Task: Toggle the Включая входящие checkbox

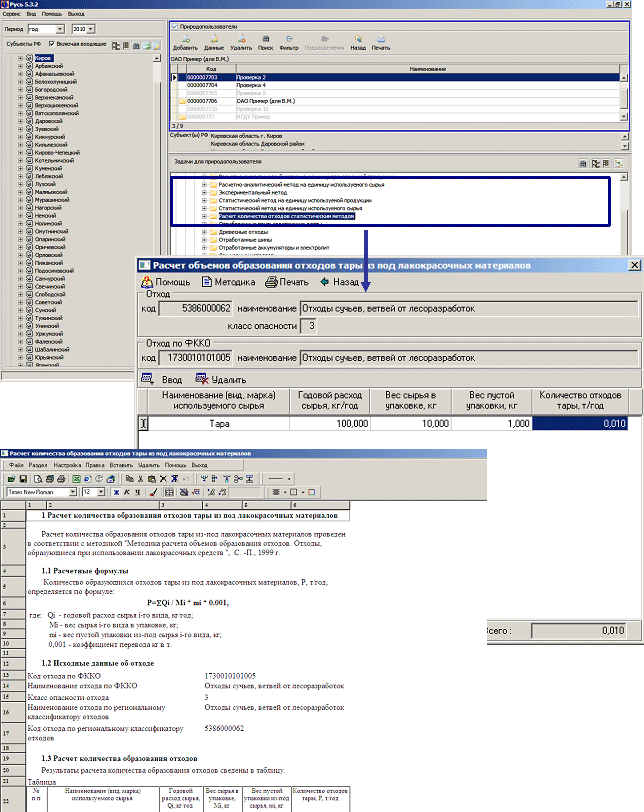Action: 51,45
